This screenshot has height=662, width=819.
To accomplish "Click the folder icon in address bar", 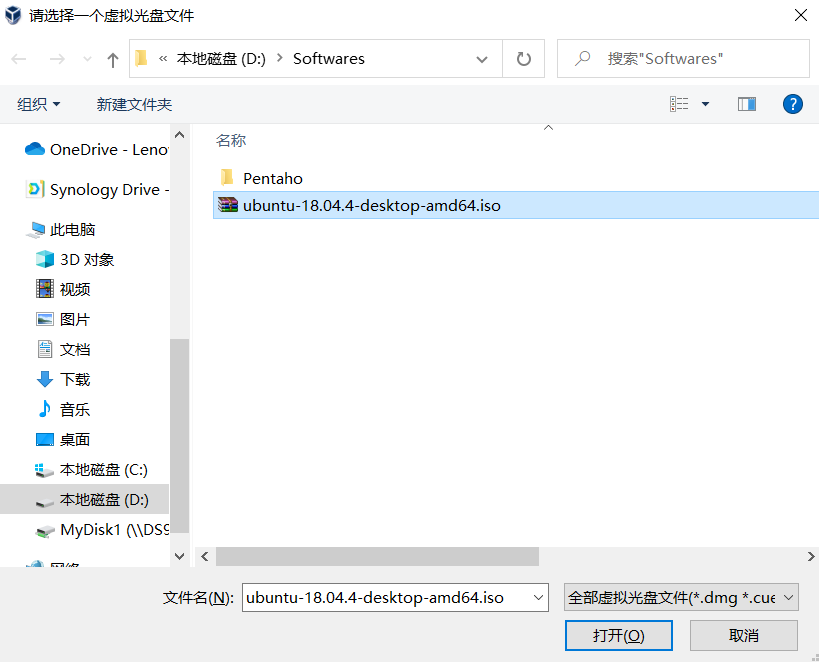I will click(141, 59).
